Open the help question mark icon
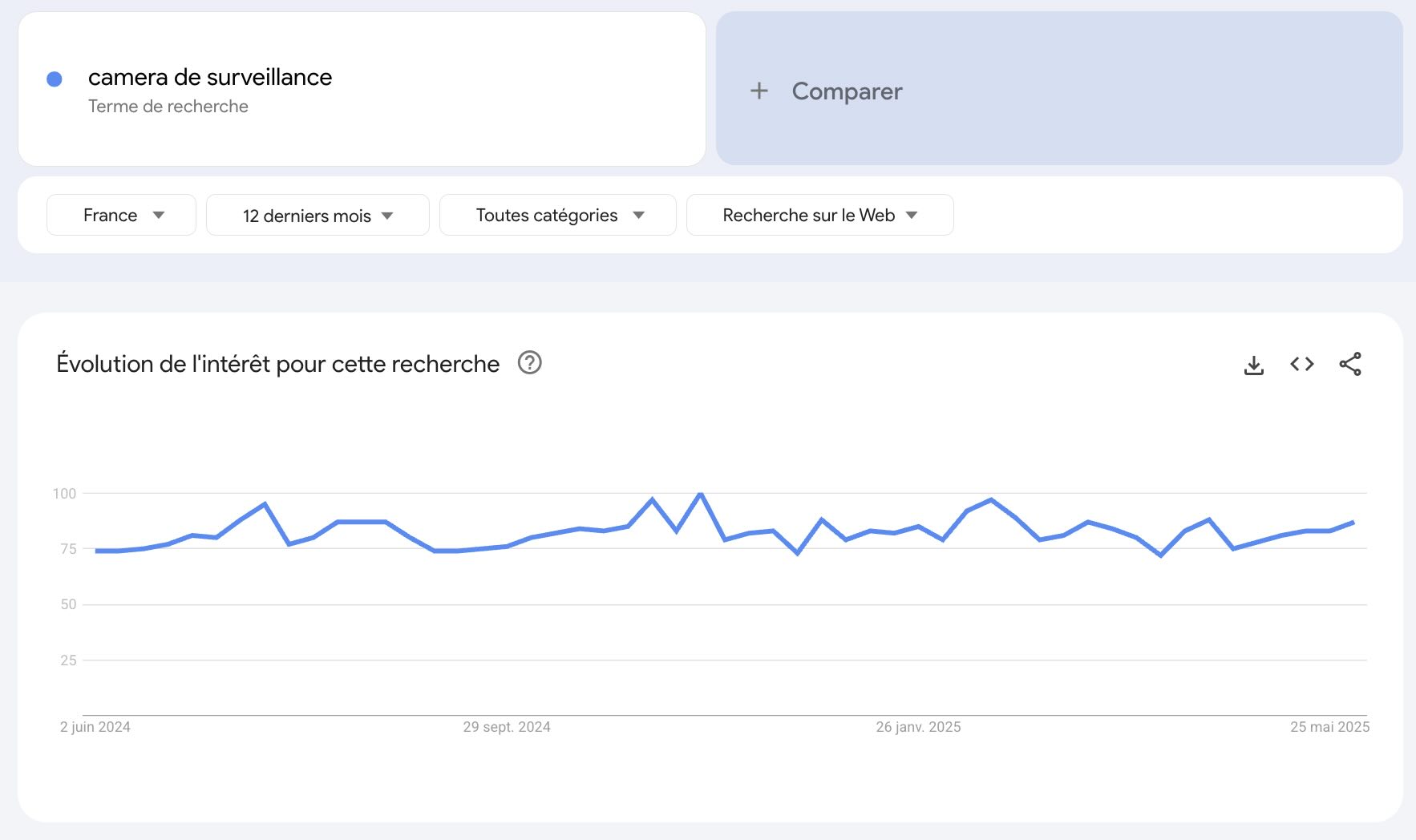The image size is (1416, 840). (530, 363)
